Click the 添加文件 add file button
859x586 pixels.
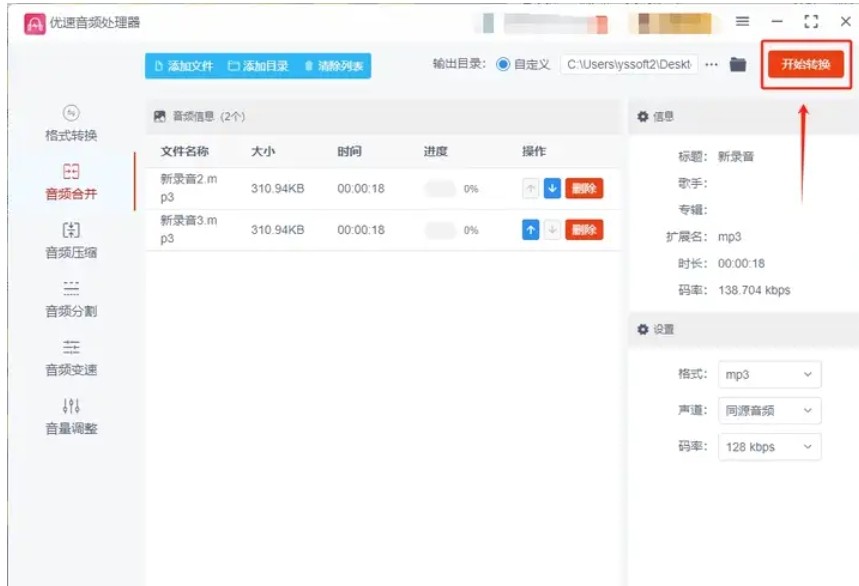tap(183, 66)
